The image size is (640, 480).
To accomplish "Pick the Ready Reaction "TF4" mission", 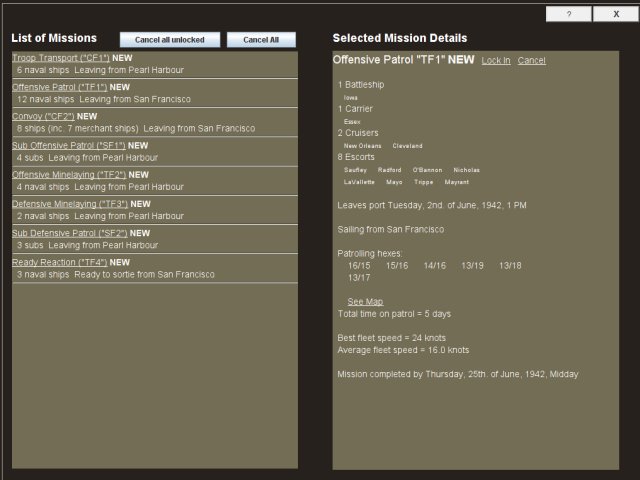I will tap(59, 262).
